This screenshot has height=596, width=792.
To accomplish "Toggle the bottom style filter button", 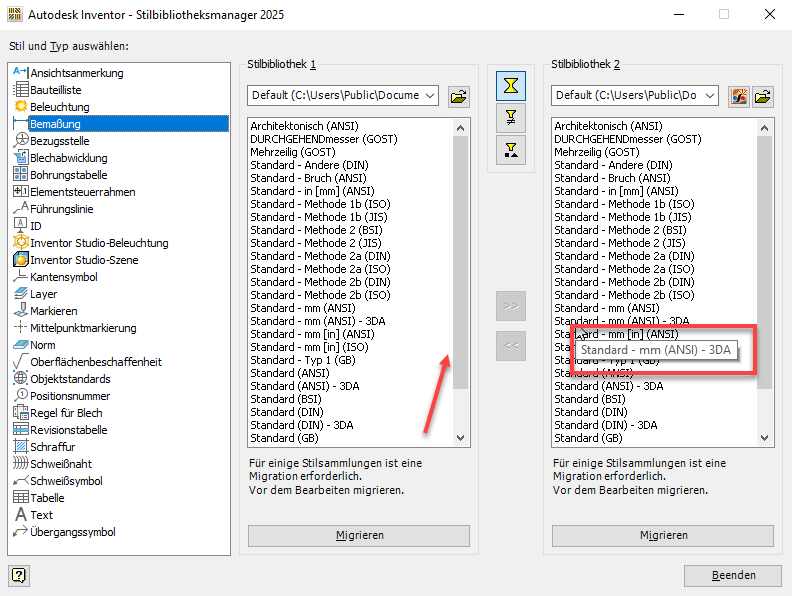I will coord(511,150).
